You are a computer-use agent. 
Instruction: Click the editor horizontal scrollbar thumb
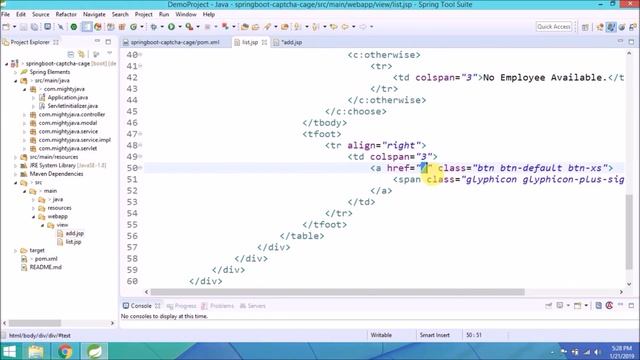tap(338, 292)
